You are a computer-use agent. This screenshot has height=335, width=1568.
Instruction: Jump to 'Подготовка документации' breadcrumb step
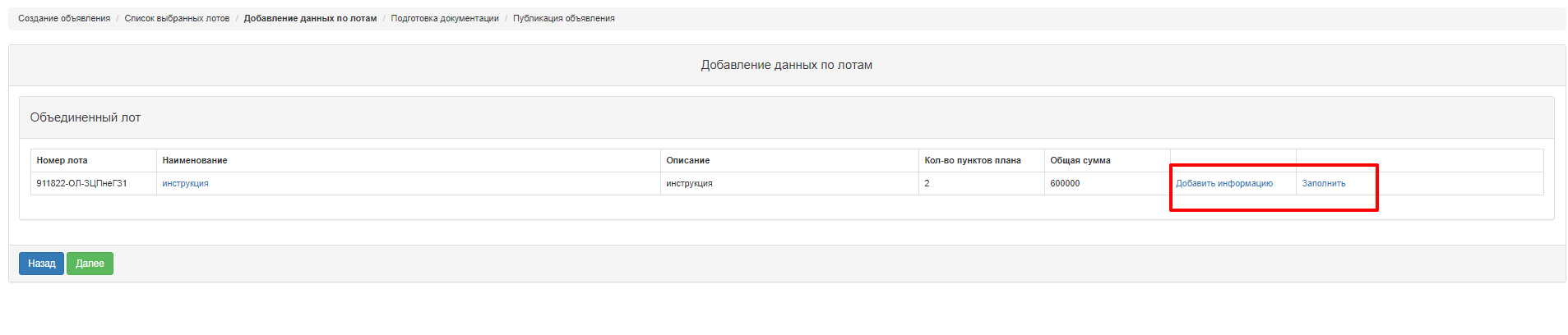[445, 18]
